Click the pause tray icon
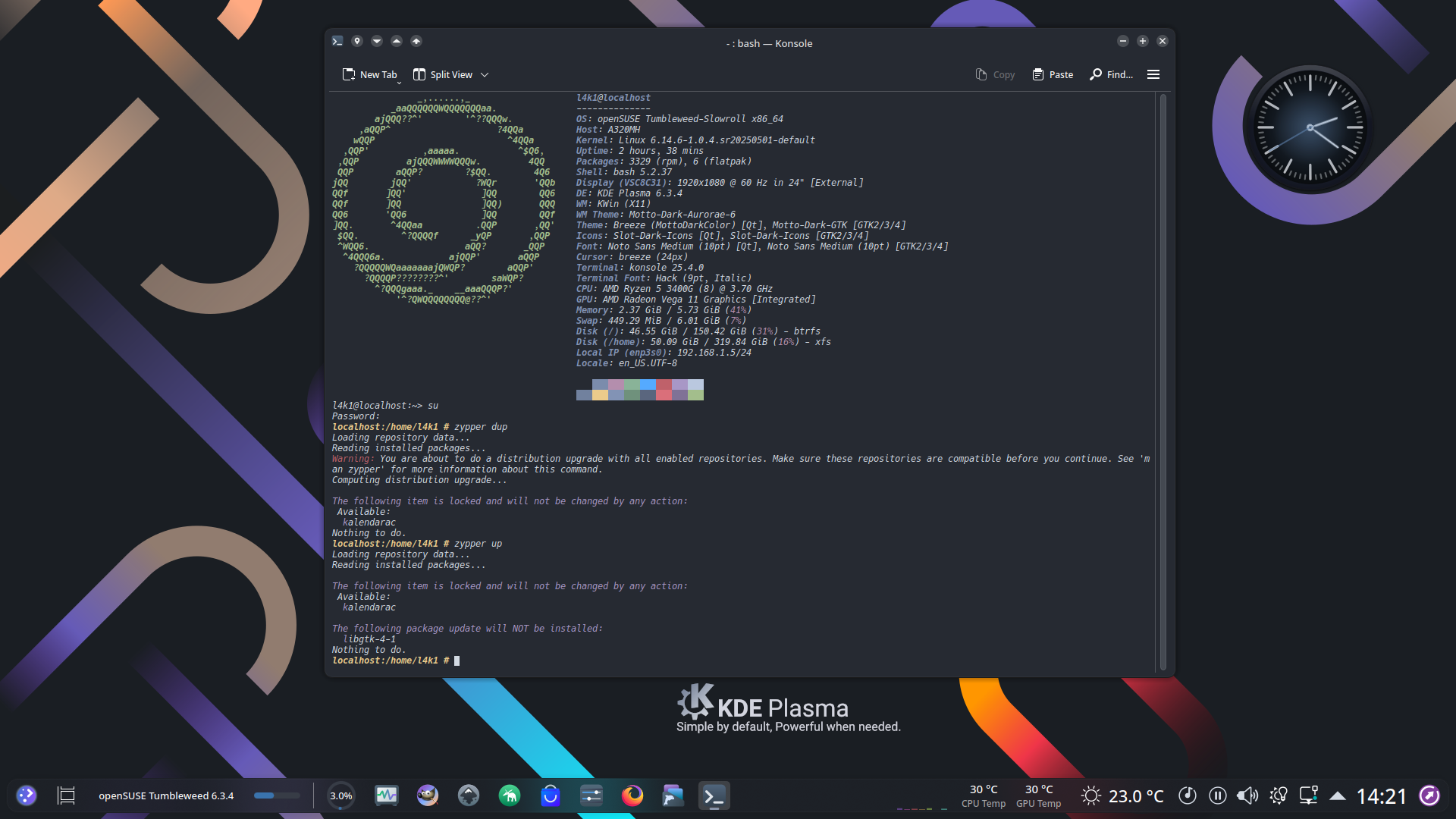The height and width of the screenshot is (819, 1456). [1218, 795]
